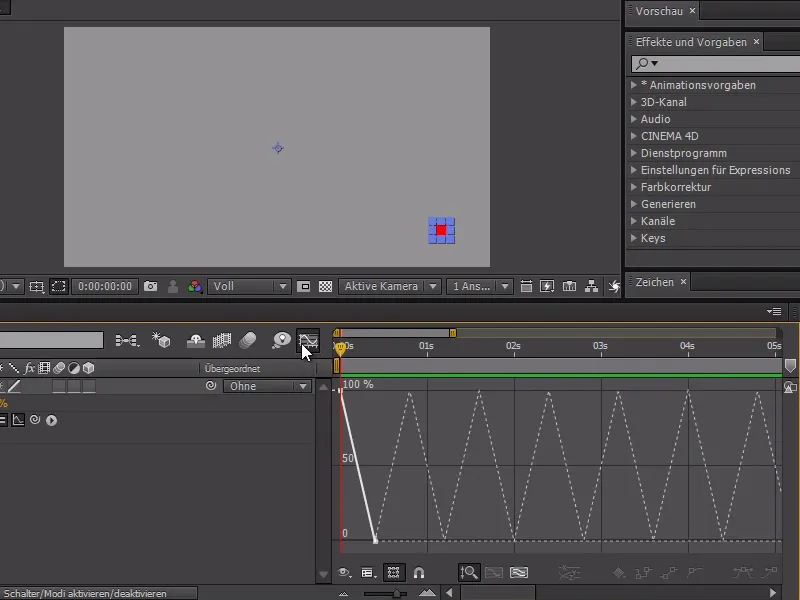Click the parent pick whip icon

[211, 386]
